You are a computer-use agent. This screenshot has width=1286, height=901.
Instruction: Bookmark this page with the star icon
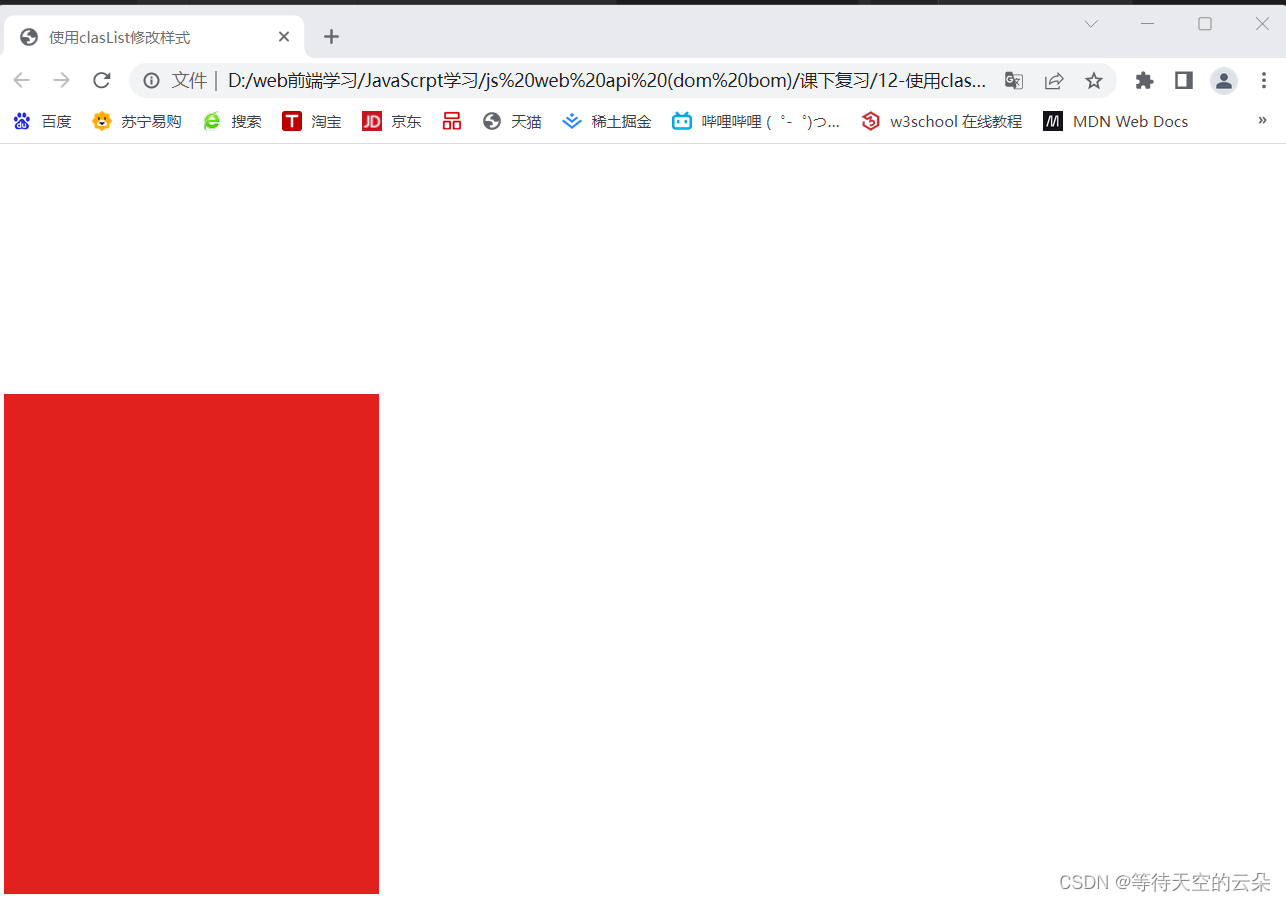pos(1094,80)
